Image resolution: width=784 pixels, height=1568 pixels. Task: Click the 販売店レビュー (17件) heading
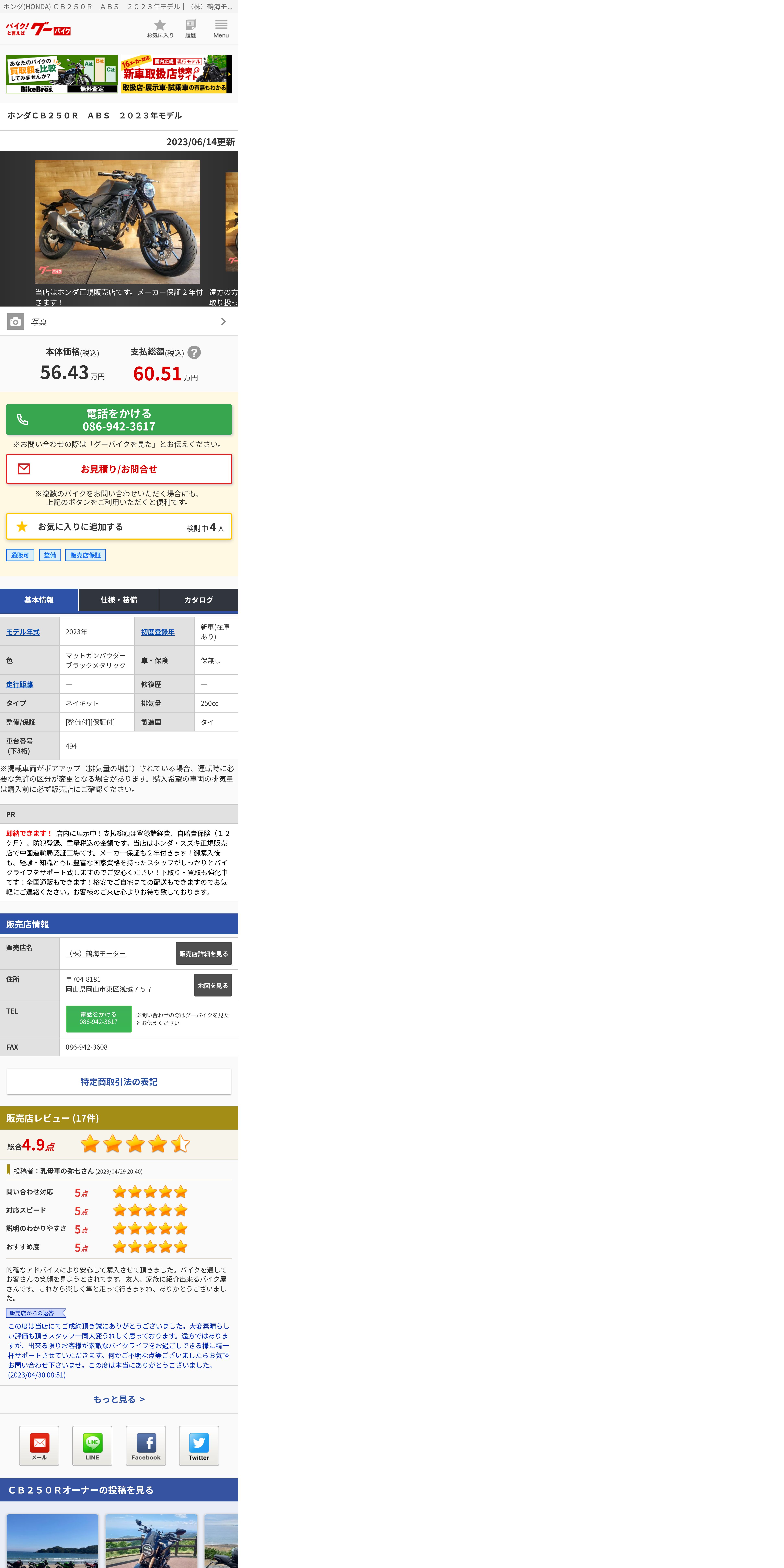52,1118
